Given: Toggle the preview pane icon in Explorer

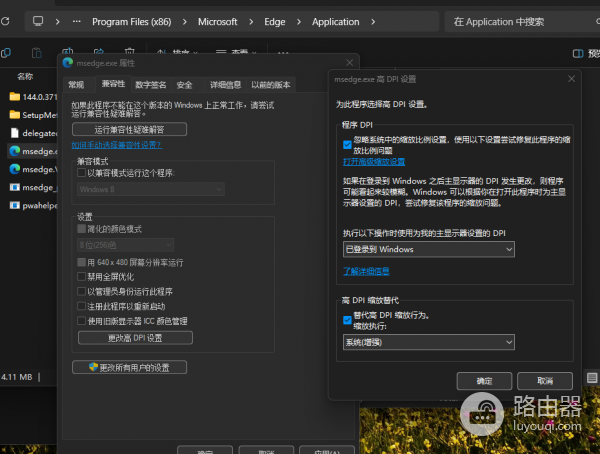Looking at the screenshot, I should coord(578,54).
